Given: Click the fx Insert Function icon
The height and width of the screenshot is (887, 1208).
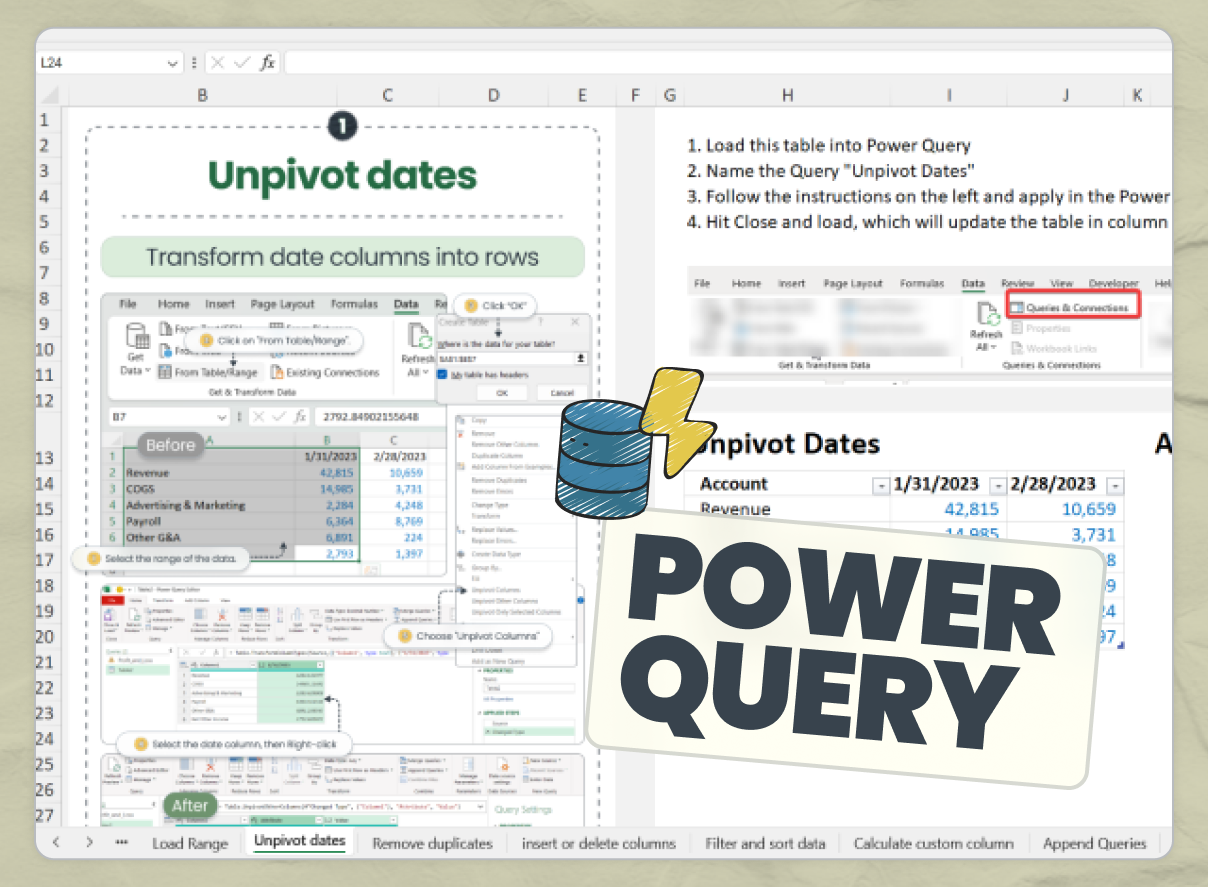Looking at the screenshot, I should 267,62.
